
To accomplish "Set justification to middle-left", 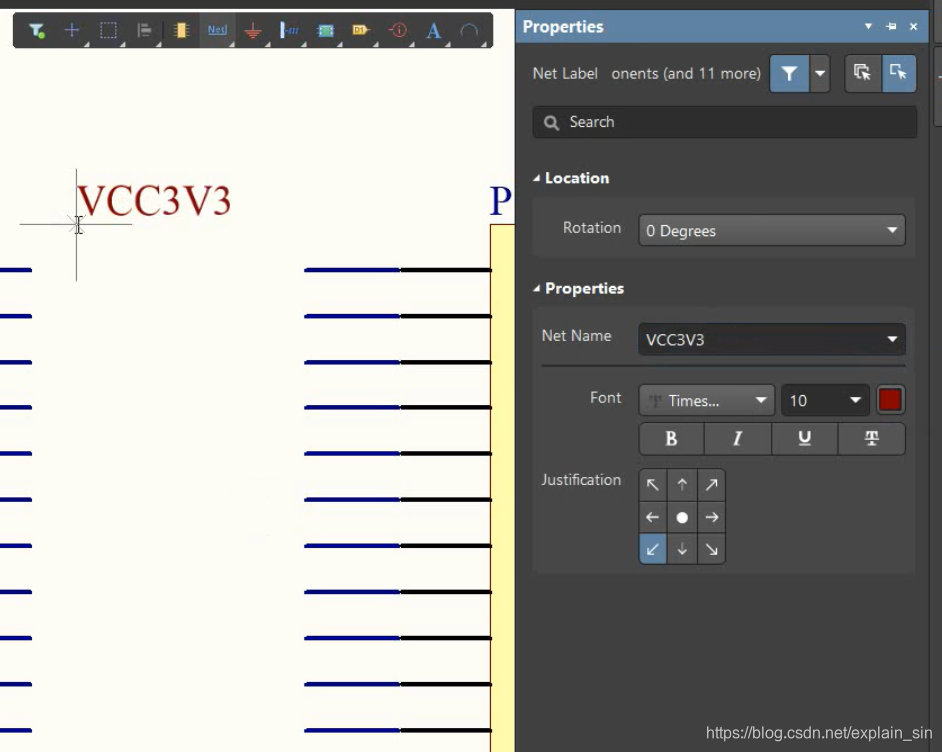I will click(x=652, y=517).
